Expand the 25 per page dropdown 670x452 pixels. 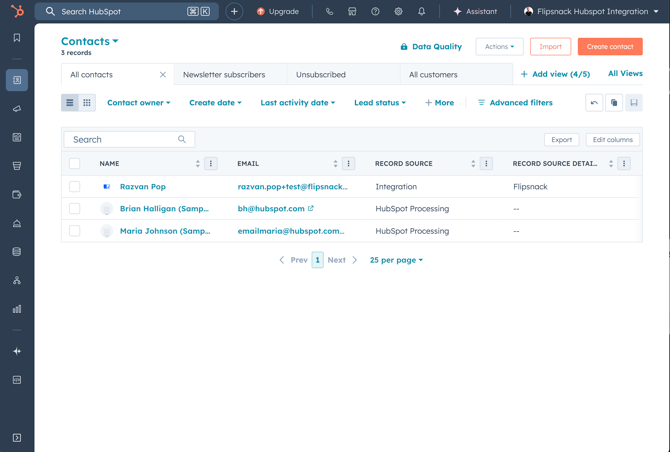(396, 260)
